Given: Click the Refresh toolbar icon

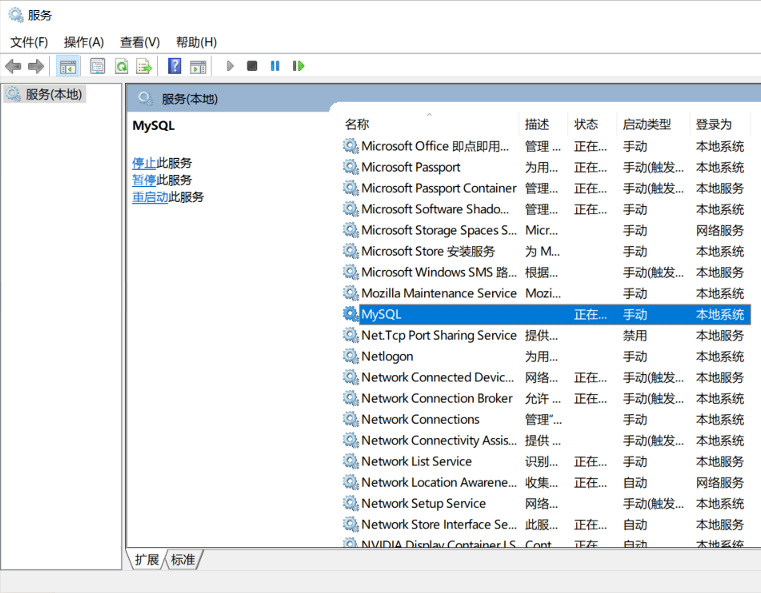Looking at the screenshot, I should tap(121, 66).
